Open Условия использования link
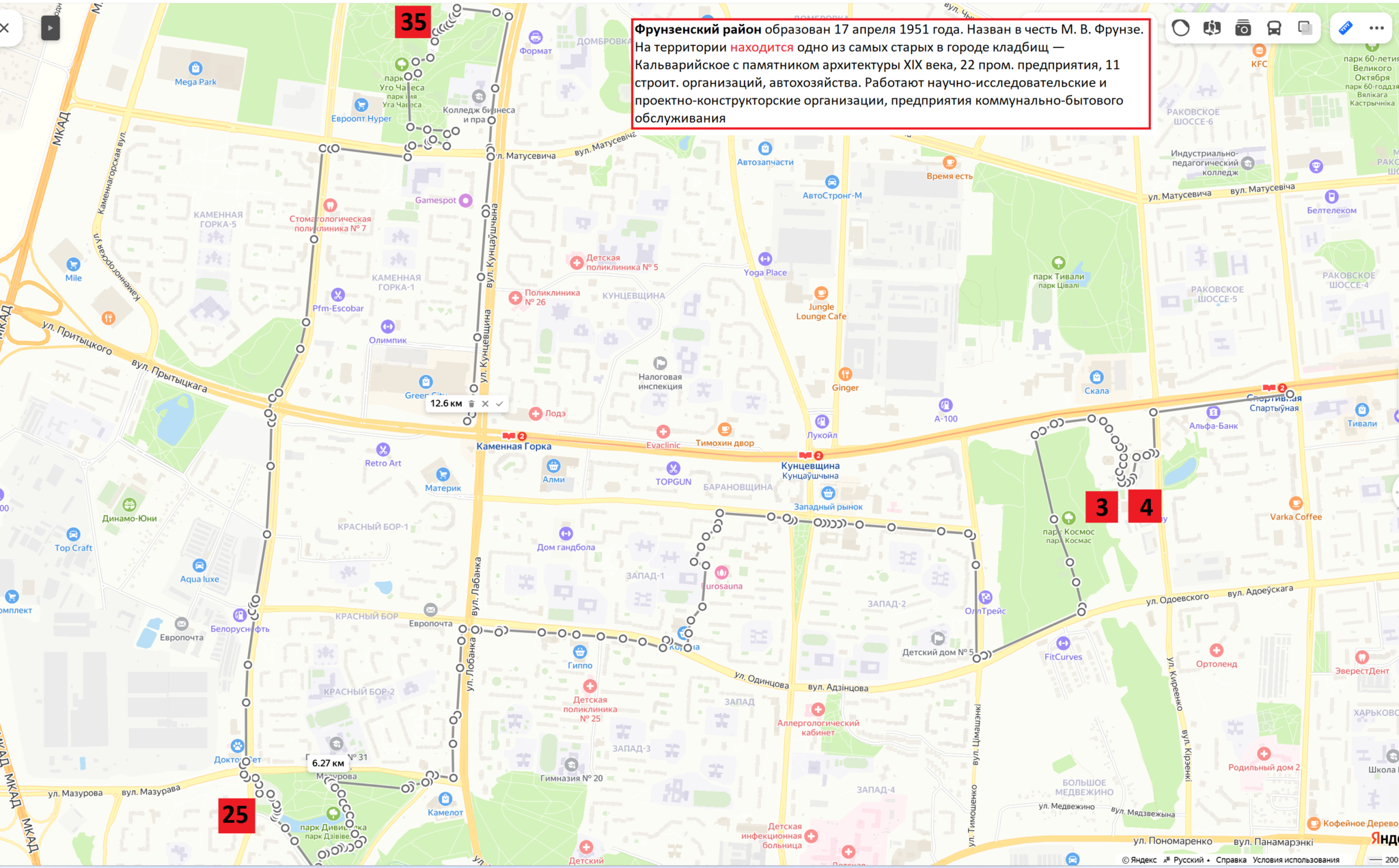Viewport: 1399px width, 868px height. 1295,860
